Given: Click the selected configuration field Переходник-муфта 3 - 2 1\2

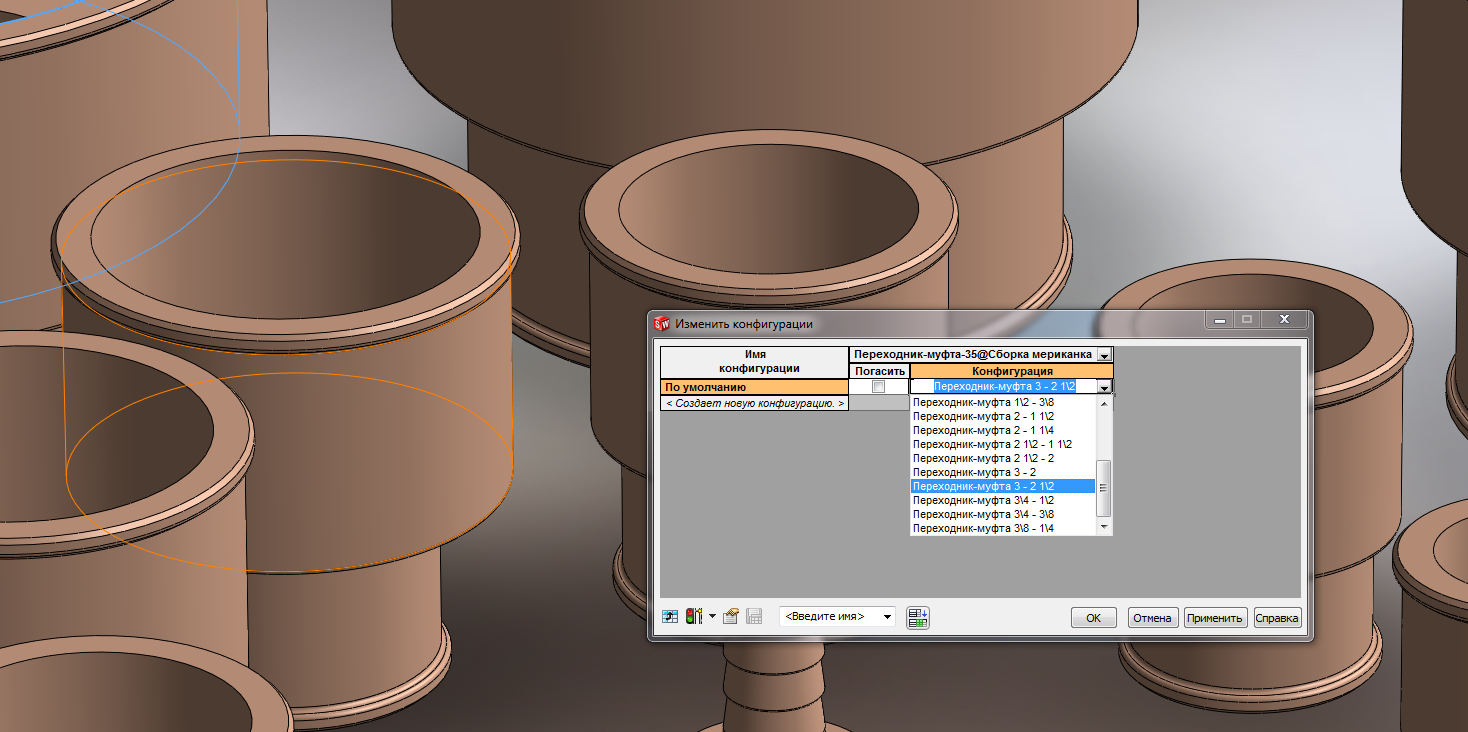Looking at the screenshot, I should pos(1004,386).
